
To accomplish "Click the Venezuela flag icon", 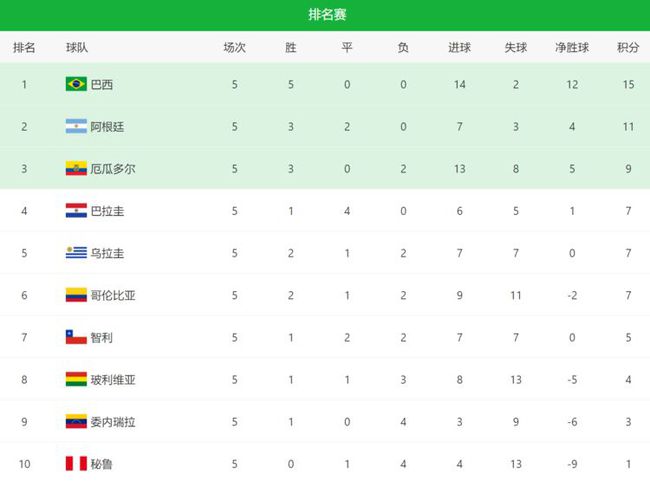I will pos(75,421).
